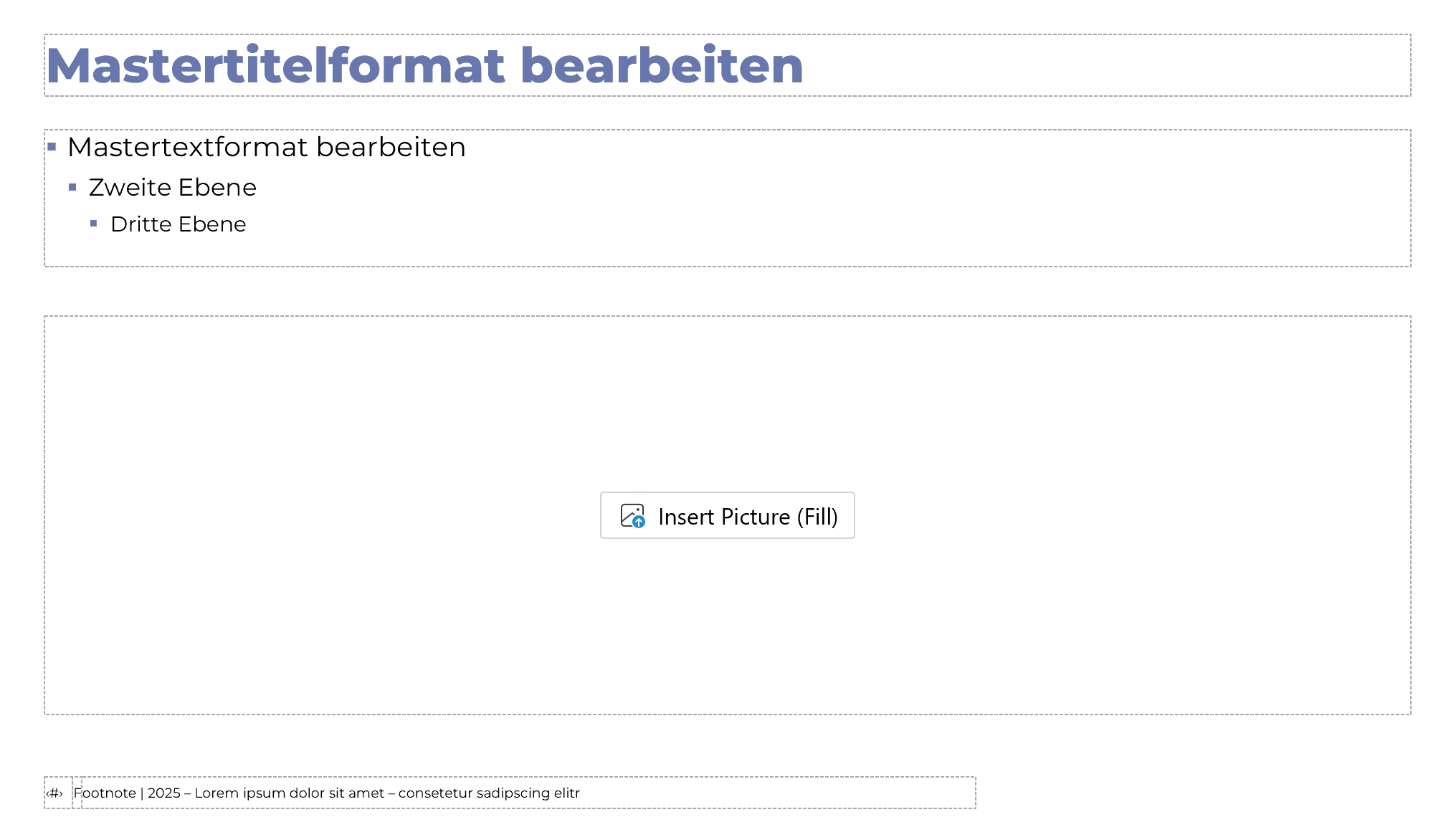The image size is (1456, 817).
Task: Click the picture upload icon in the placeholder button
Action: click(x=632, y=516)
